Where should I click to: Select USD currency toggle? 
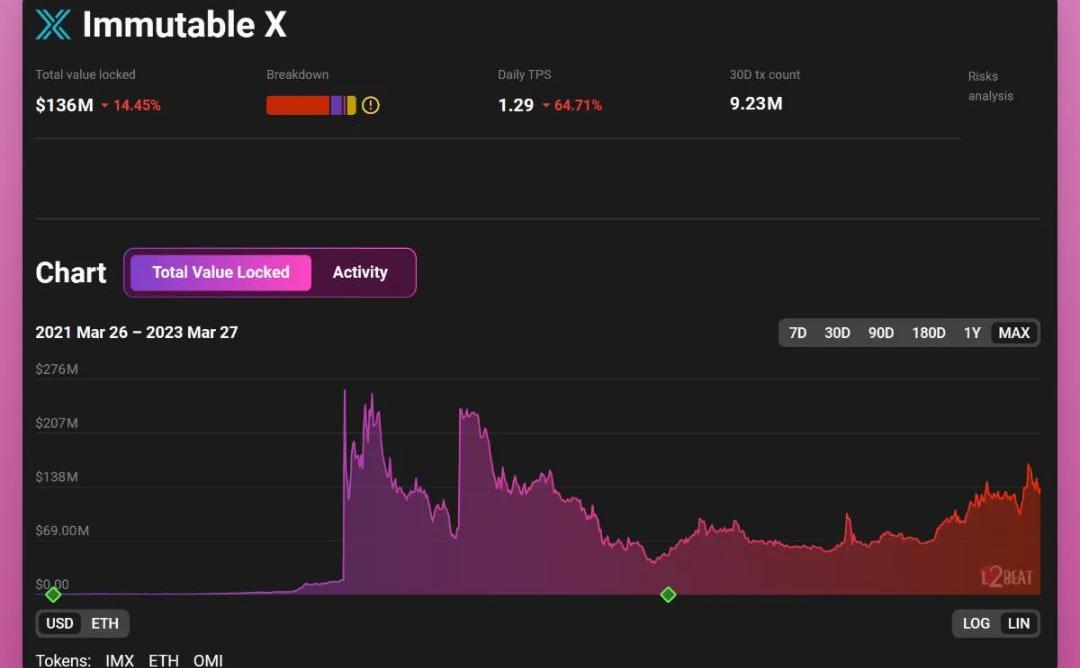pyautogui.click(x=60, y=623)
